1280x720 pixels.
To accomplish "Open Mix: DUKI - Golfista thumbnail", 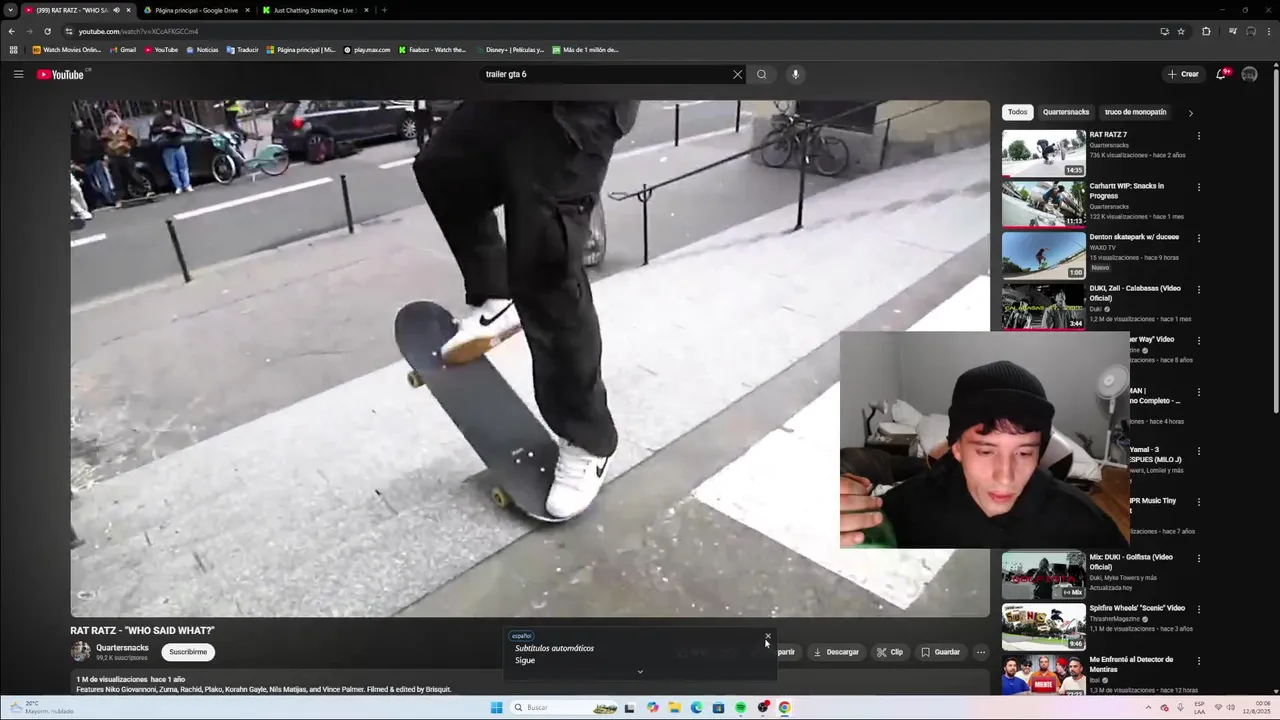I will coord(1043,575).
